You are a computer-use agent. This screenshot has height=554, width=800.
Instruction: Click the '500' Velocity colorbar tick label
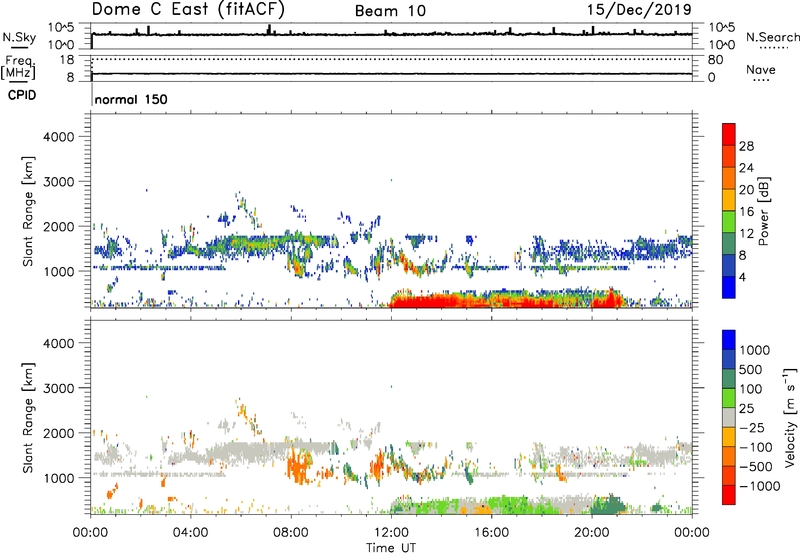(751, 370)
